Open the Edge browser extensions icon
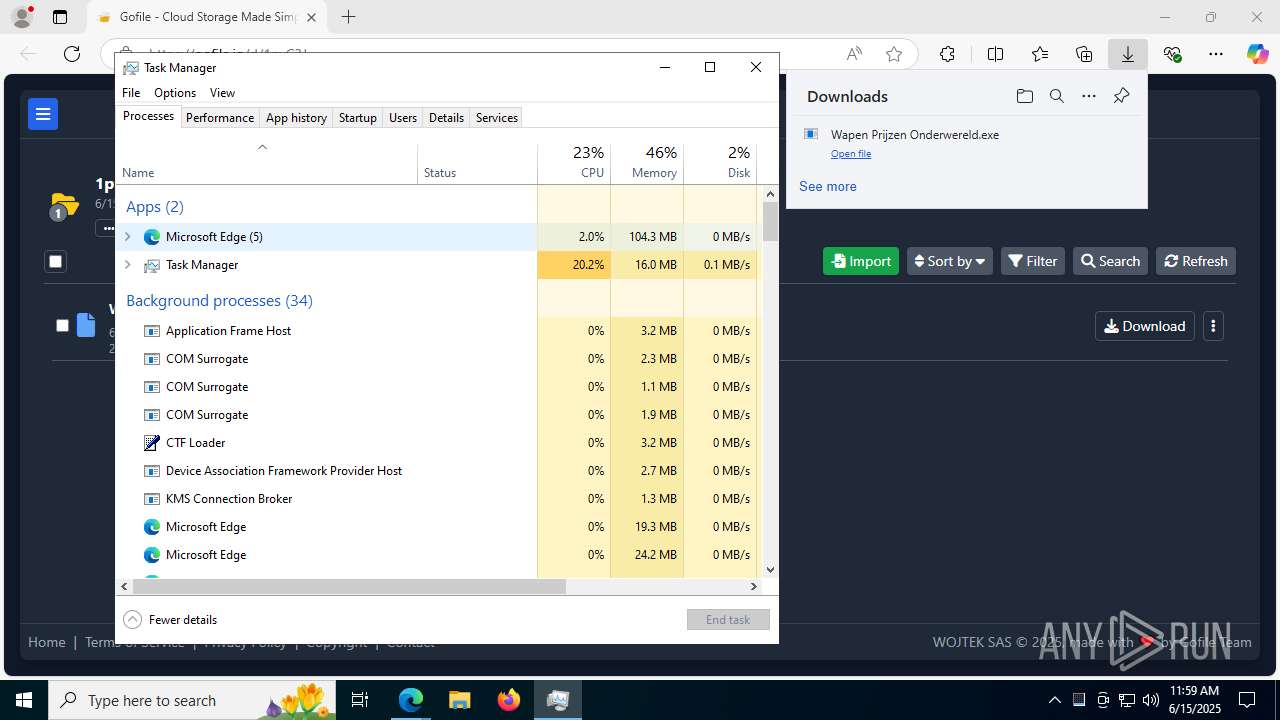 tap(947, 54)
